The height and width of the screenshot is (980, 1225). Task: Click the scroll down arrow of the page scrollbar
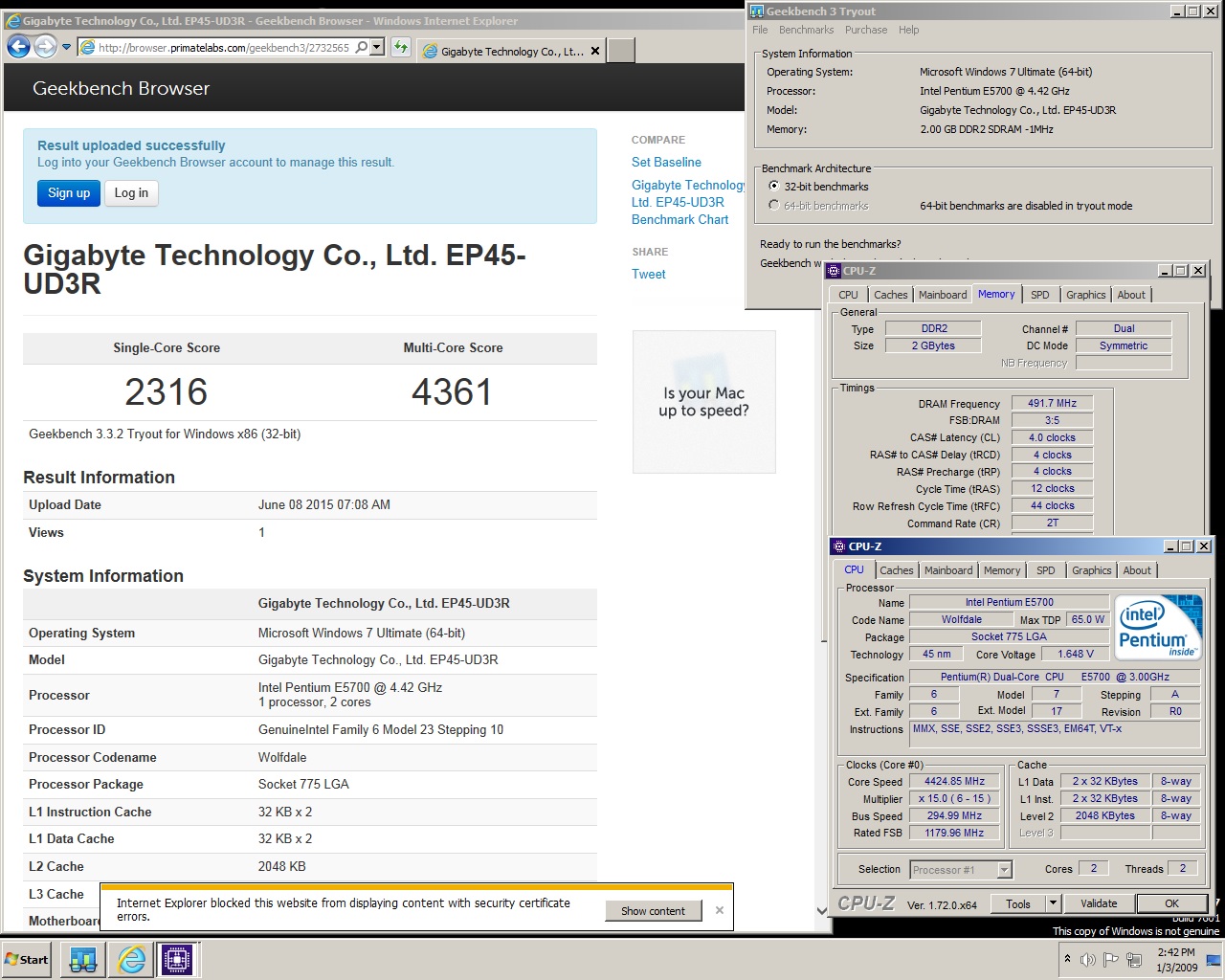(821, 911)
